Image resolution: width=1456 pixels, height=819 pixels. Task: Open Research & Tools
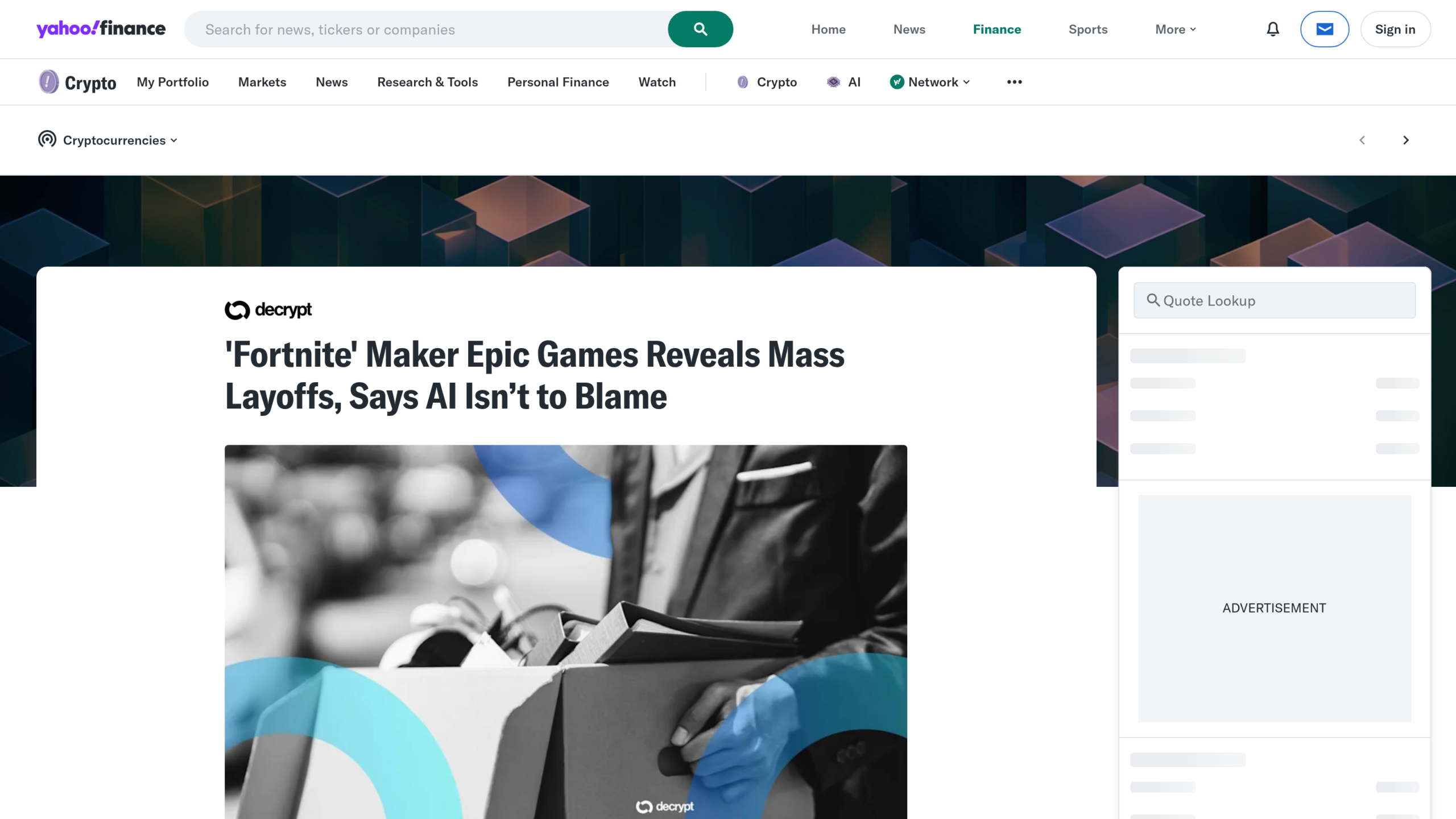pos(428,82)
